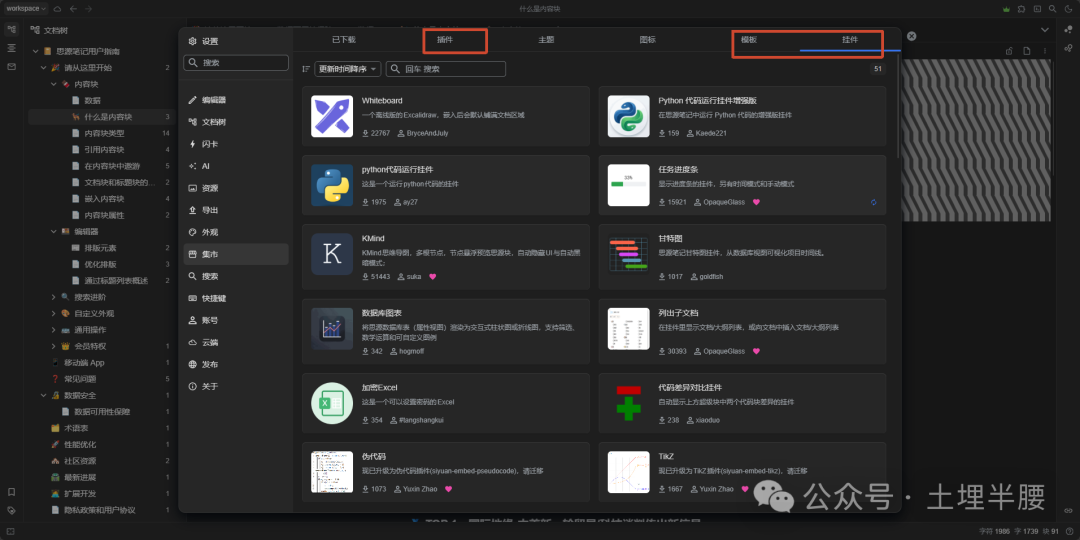Close the settings dialog with X button
This screenshot has height=540, width=1080.
coord(911,36)
